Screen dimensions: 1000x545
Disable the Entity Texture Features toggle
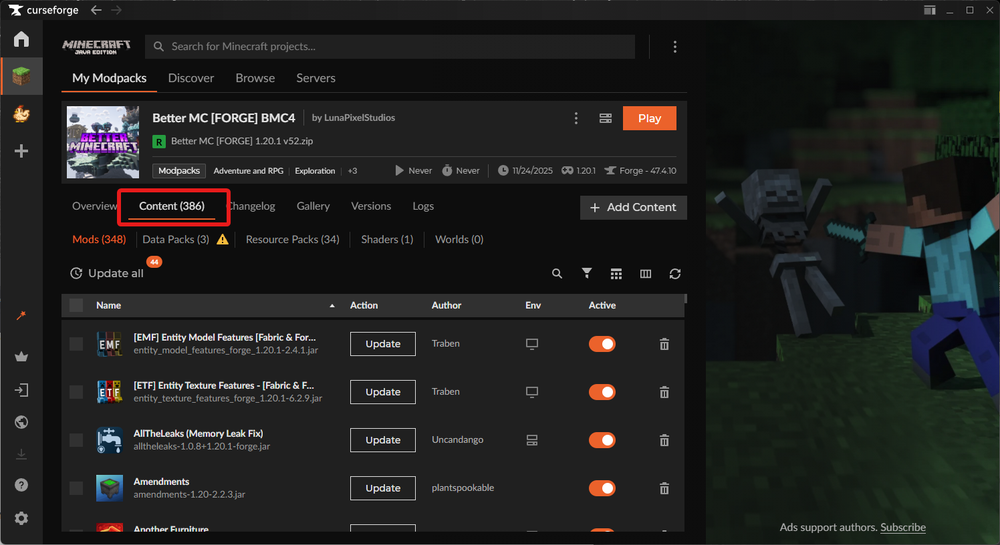602,392
